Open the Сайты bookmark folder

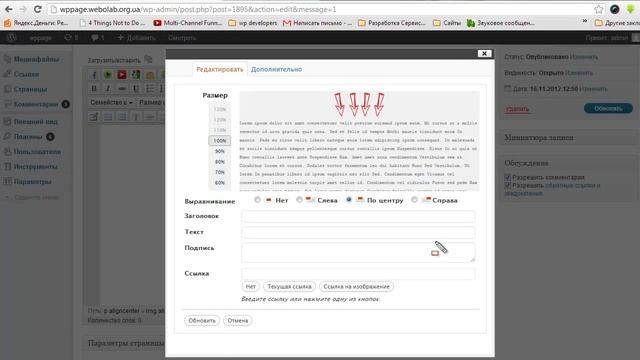click(x=447, y=23)
